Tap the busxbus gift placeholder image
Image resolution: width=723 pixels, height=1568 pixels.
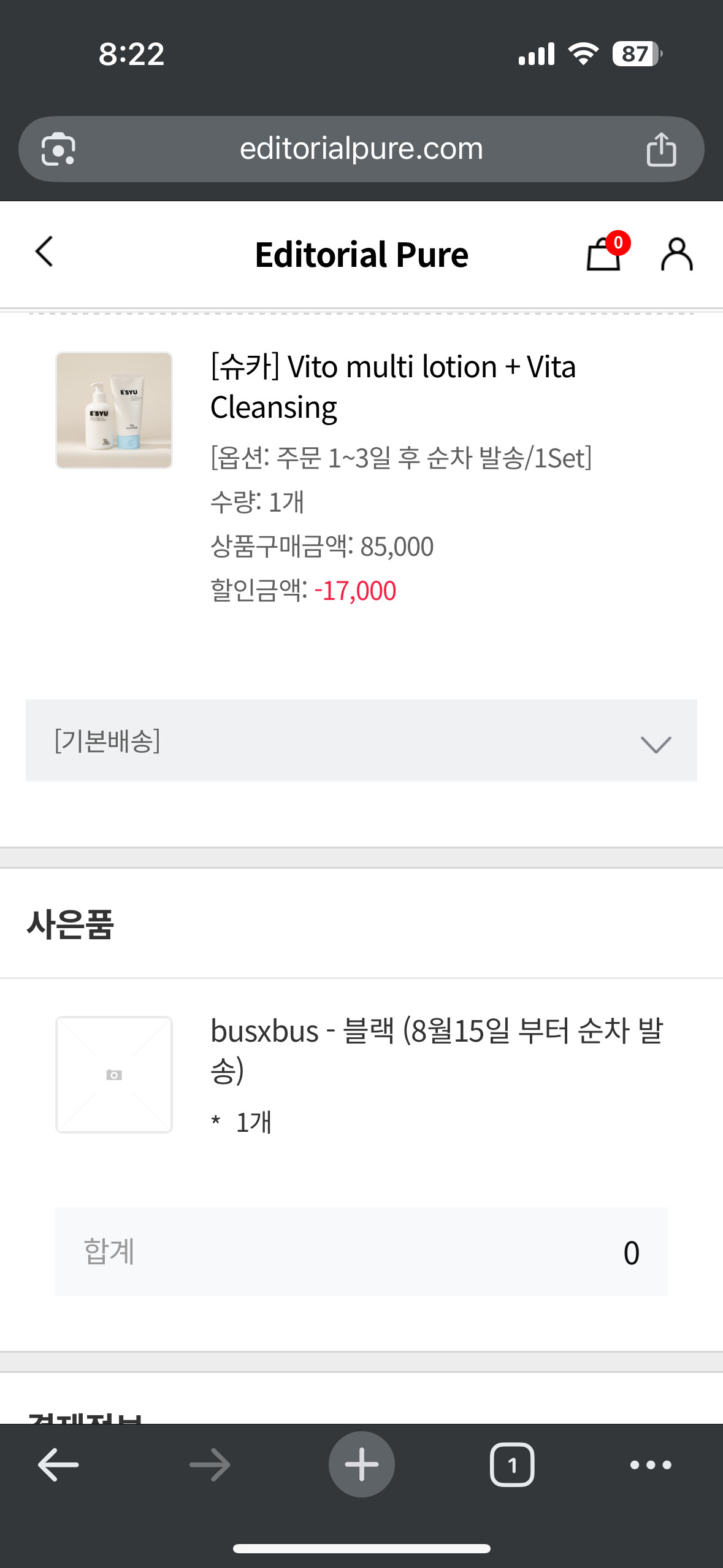pyautogui.click(x=114, y=1074)
